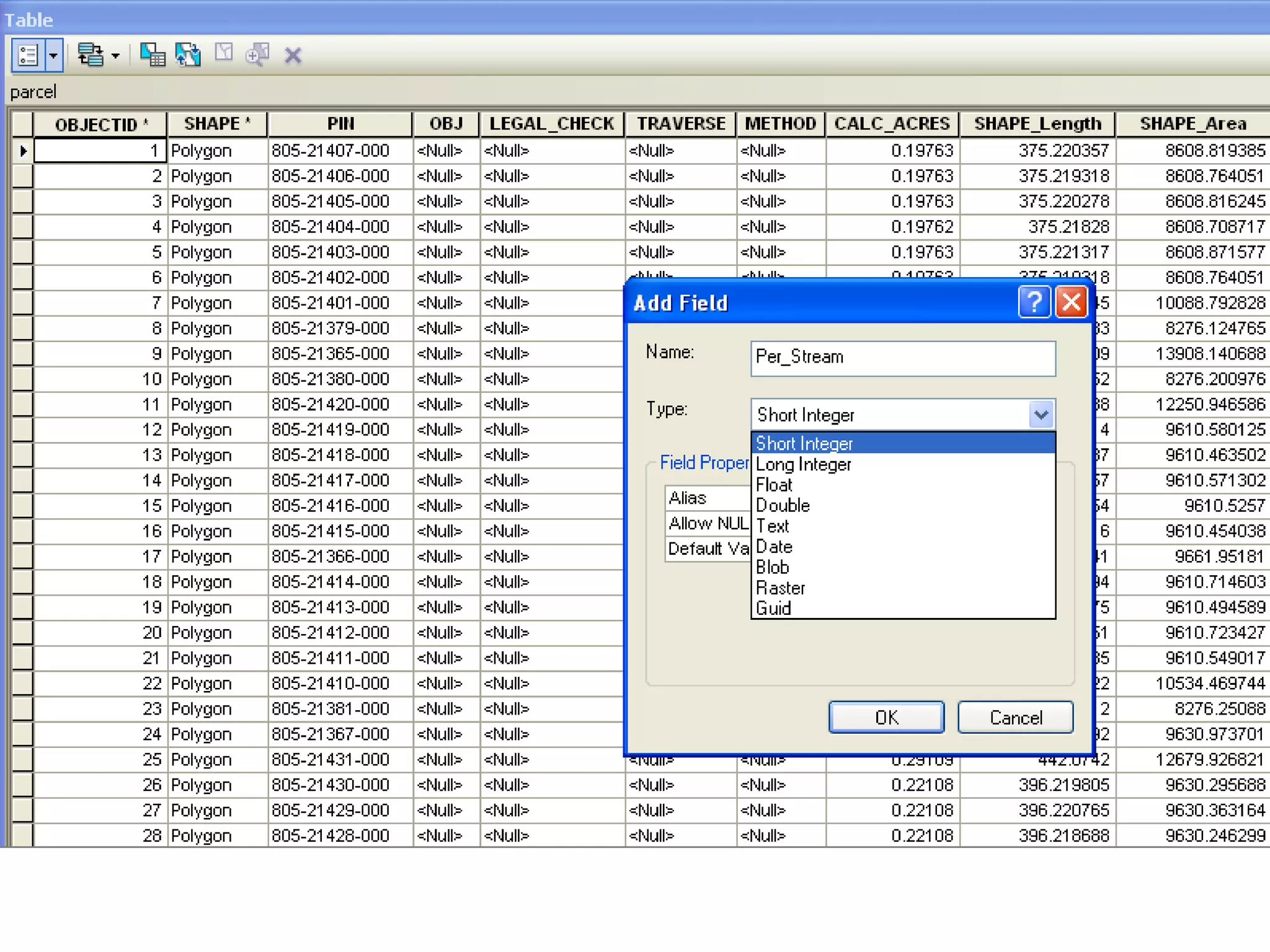Click the Clear Selection icon
Screen dimensions: 1270x952
[x=223, y=53]
